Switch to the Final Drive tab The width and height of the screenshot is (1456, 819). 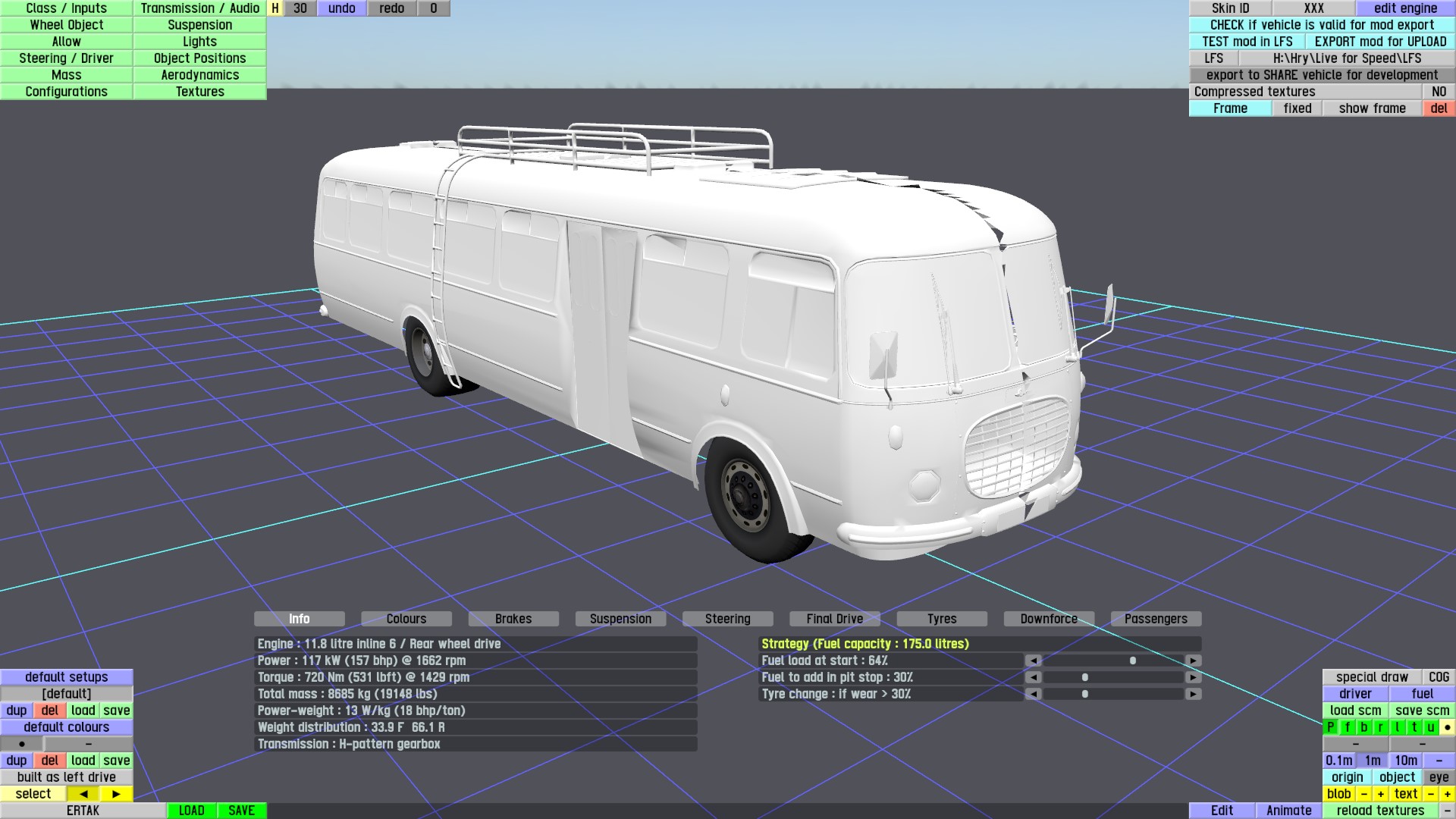834,619
